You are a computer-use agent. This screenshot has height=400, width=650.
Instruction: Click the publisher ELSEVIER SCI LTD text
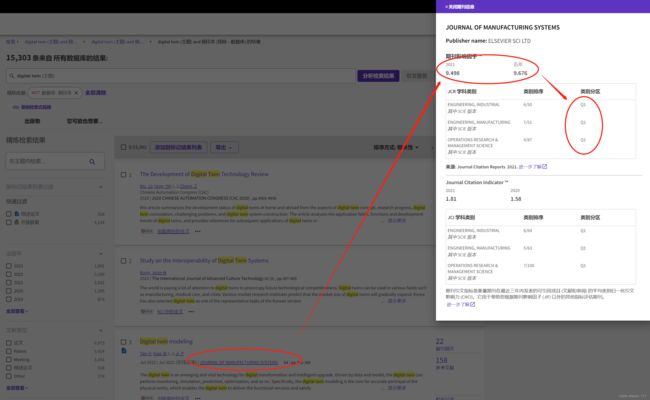[509, 41]
